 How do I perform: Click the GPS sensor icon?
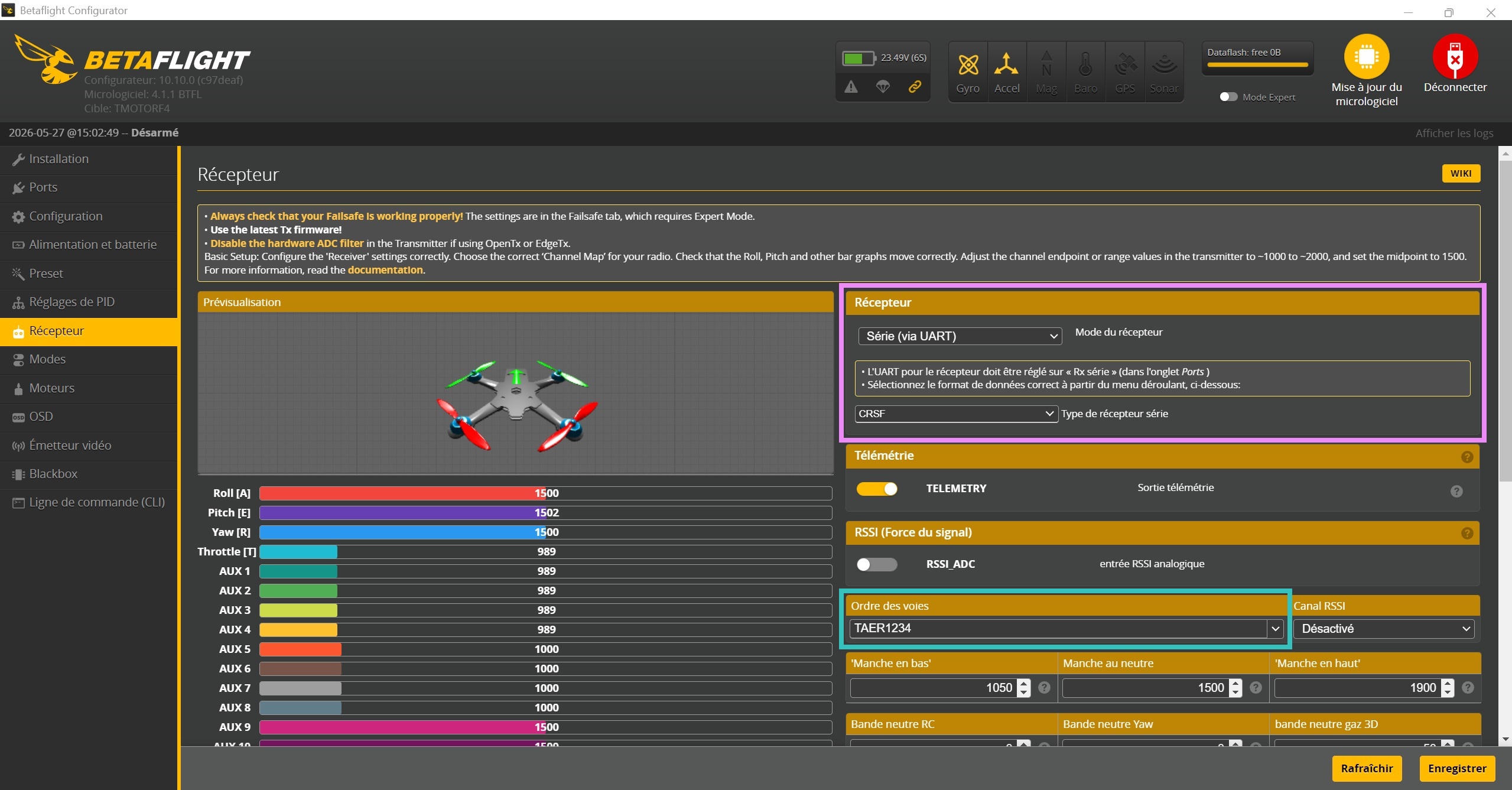coord(1125,72)
